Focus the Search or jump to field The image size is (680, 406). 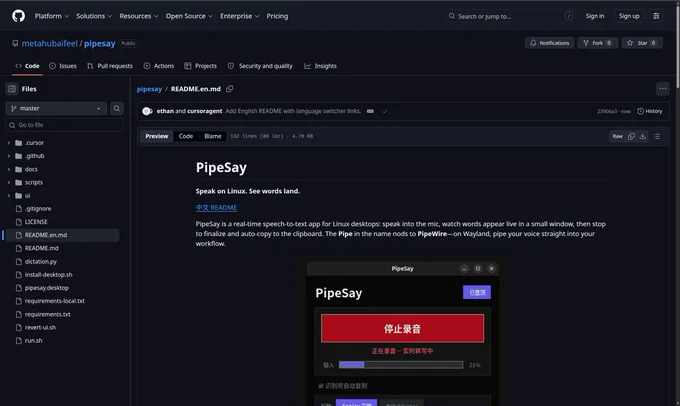510,16
